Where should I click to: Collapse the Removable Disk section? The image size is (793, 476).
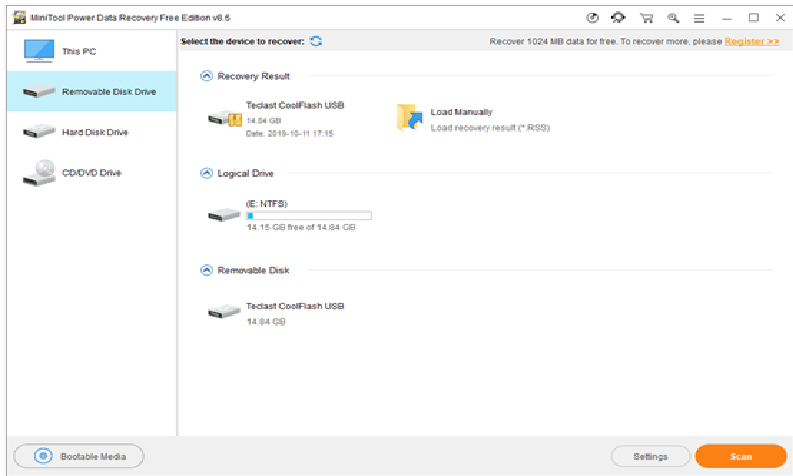coord(206,270)
